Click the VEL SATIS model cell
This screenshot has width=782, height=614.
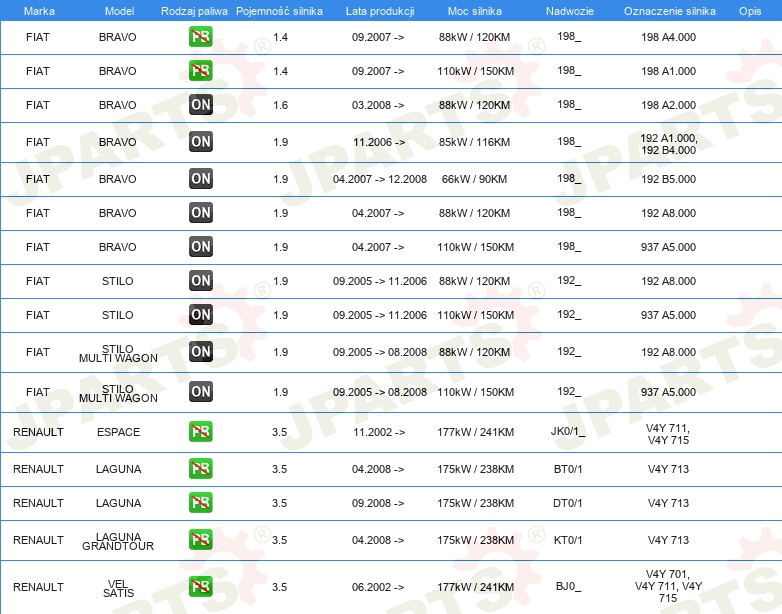click(x=118, y=589)
